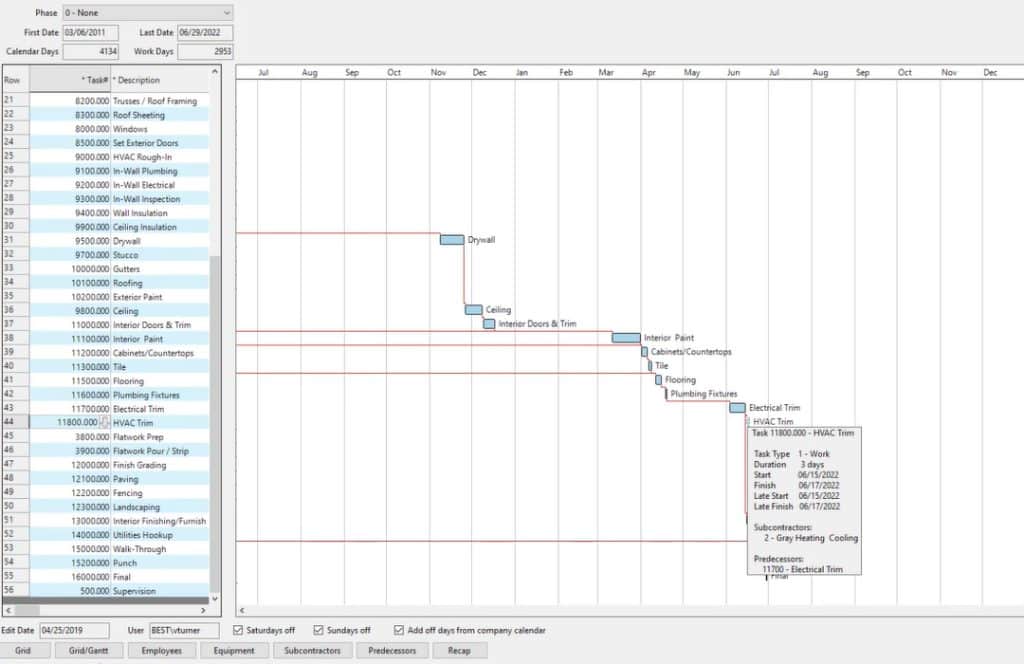
Task: Click the Interior Paint Gantt bar
Action: [626, 338]
